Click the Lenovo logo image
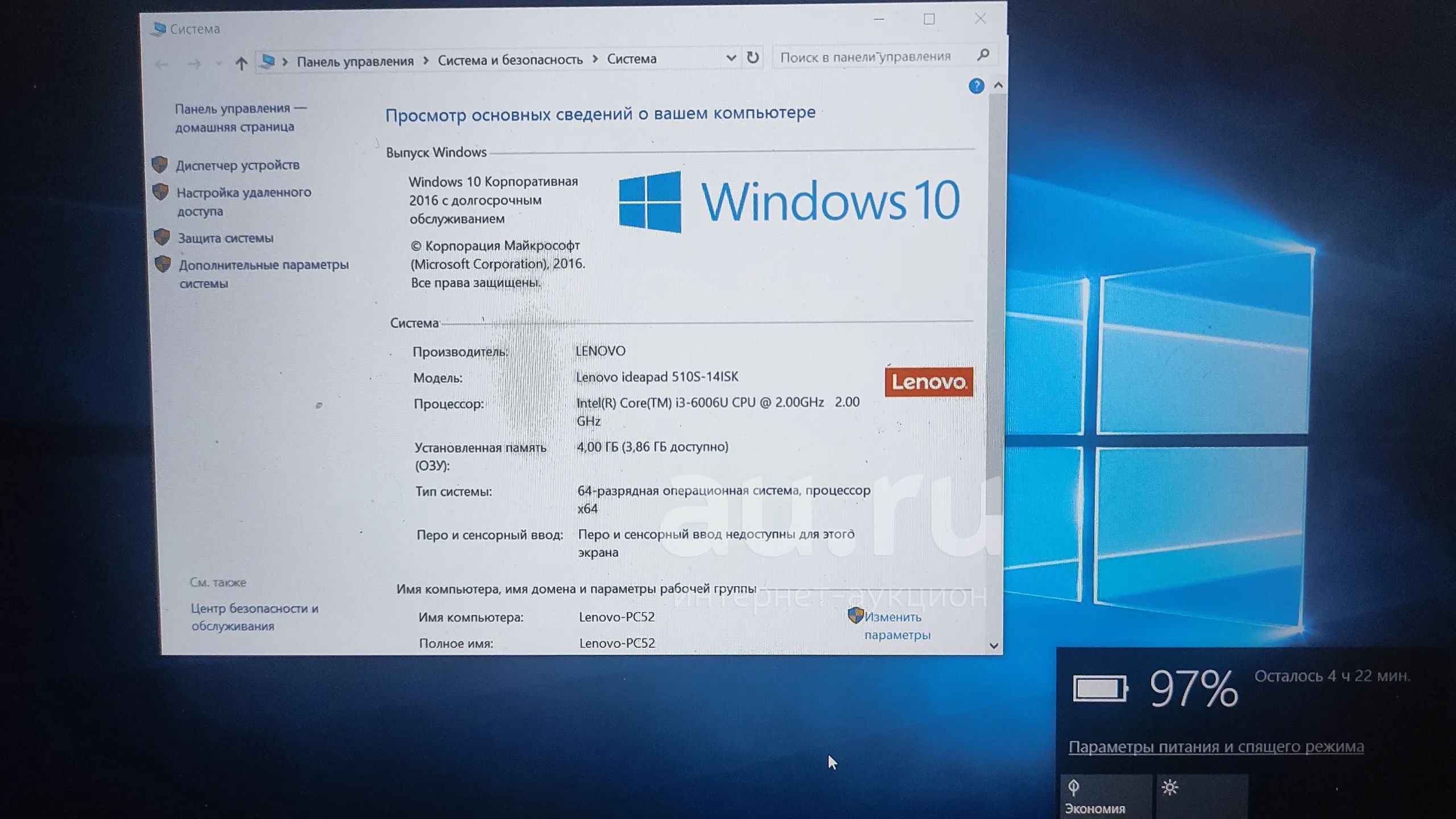 pyautogui.click(x=929, y=382)
